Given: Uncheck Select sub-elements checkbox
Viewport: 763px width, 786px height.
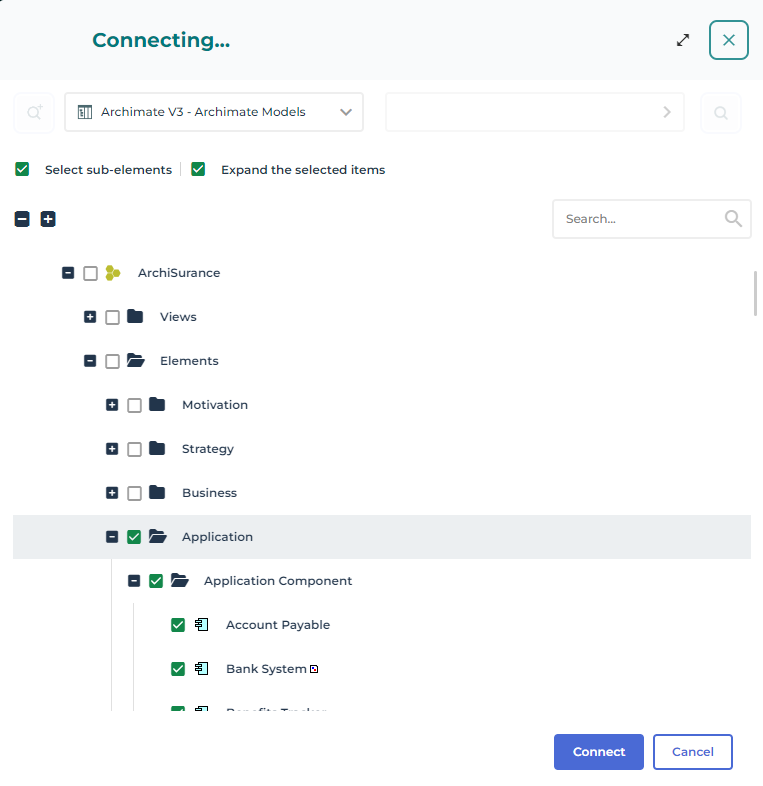Looking at the screenshot, I should click(x=22, y=169).
